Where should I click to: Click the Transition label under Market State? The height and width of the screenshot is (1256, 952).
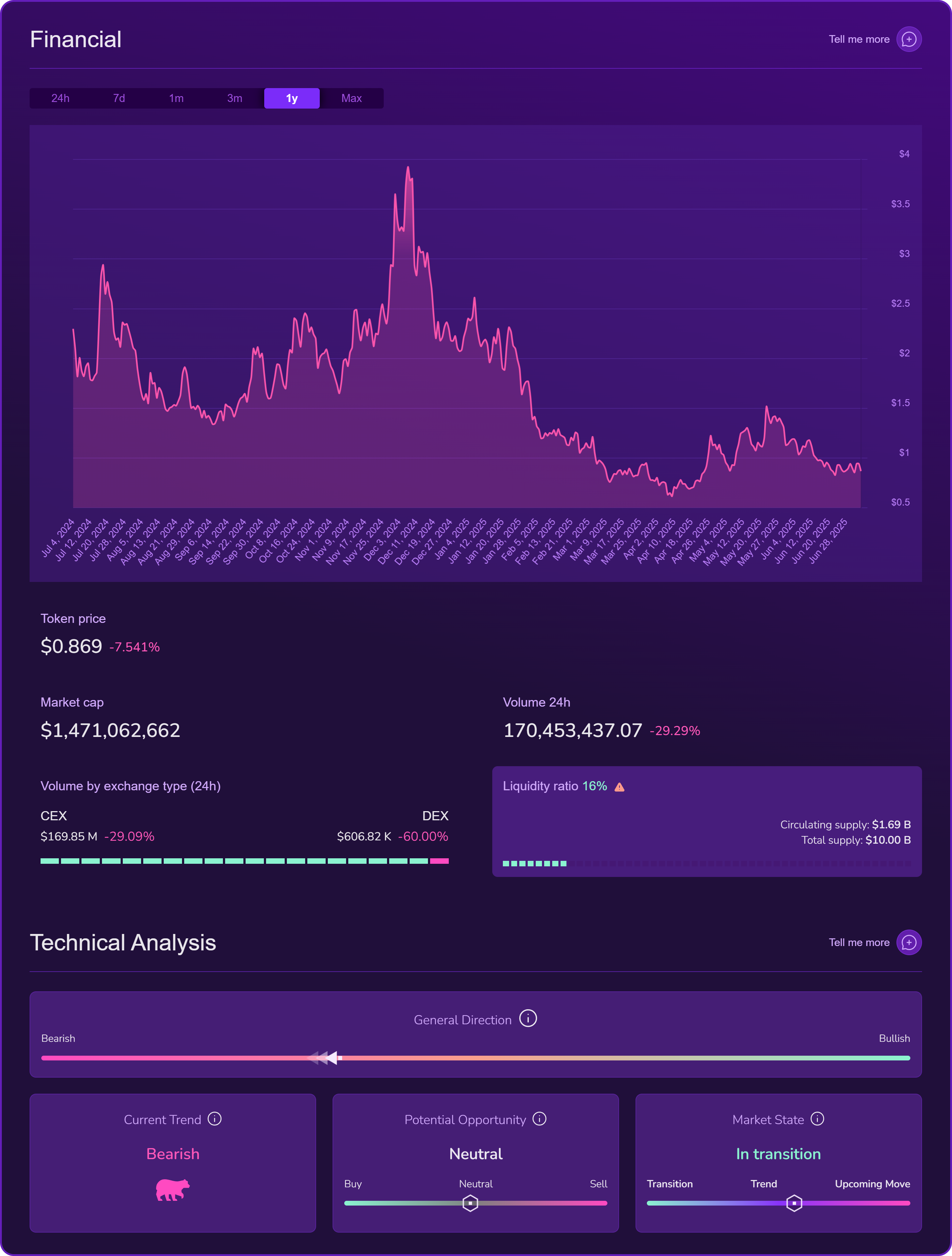click(x=670, y=1184)
